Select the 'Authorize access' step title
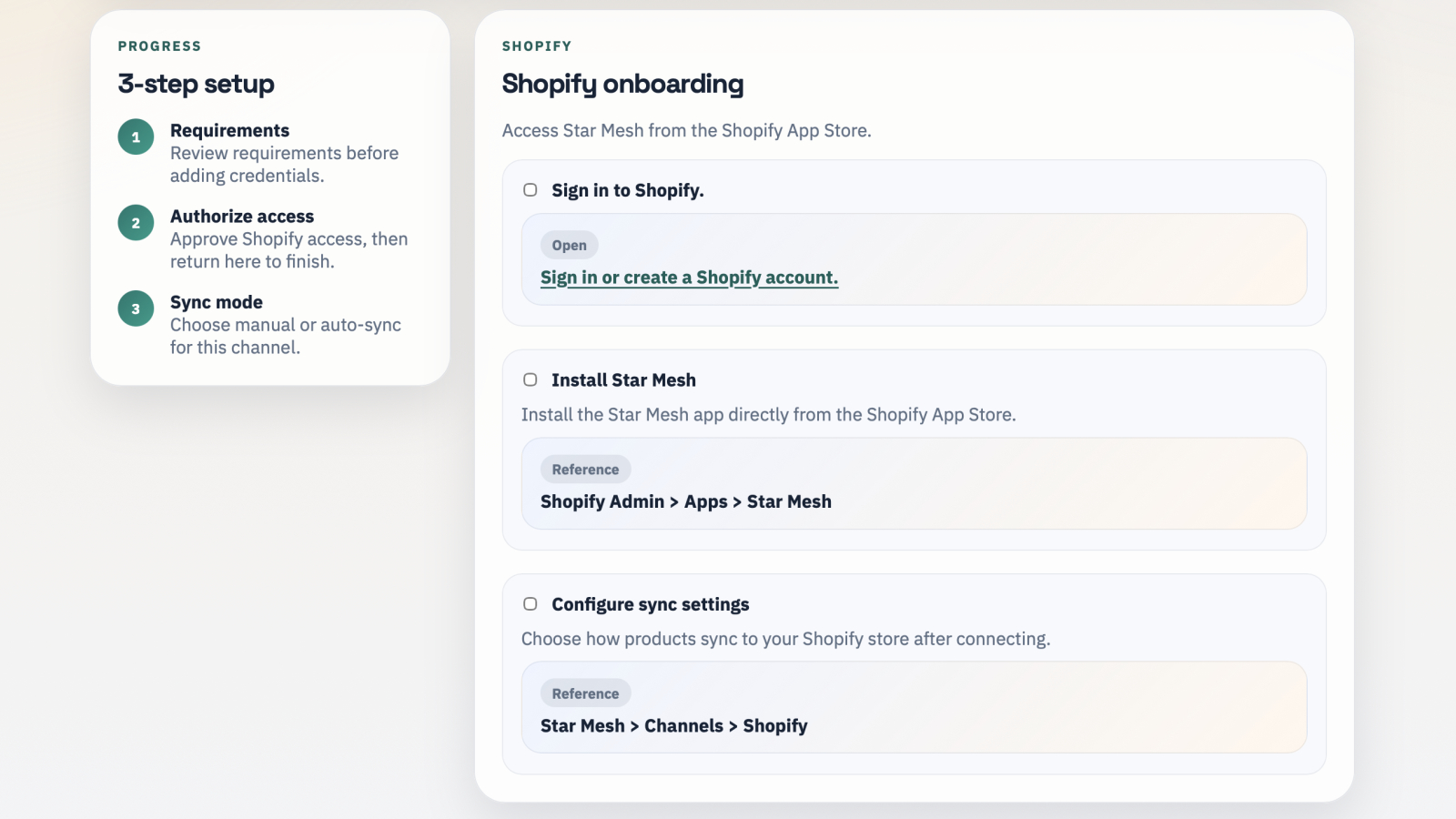1456x819 pixels. [x=242, y=217]
